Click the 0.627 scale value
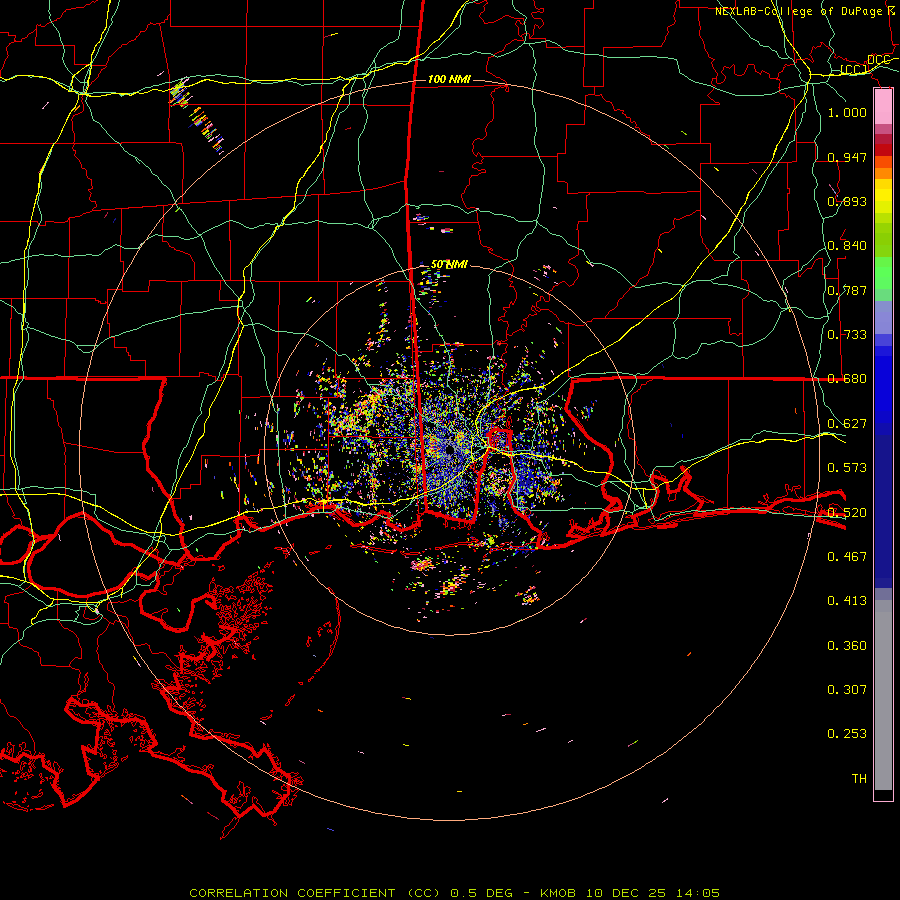900x900 pixels. pos(847,424)
